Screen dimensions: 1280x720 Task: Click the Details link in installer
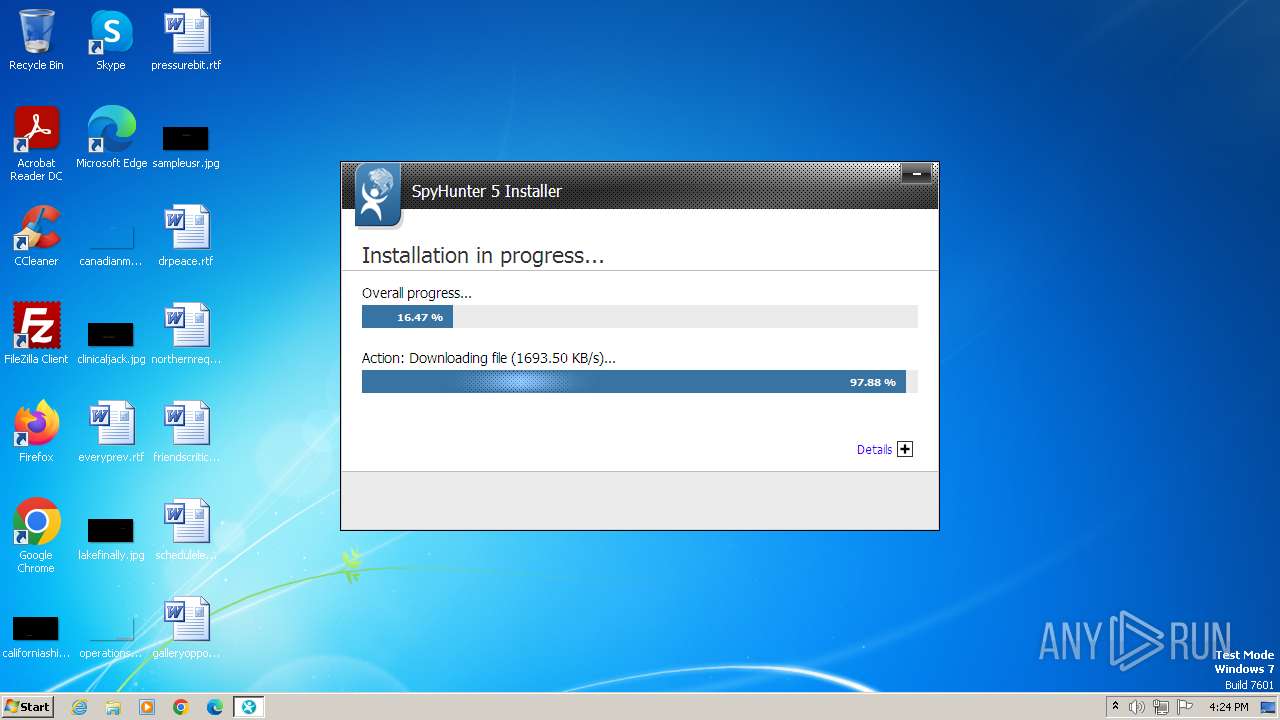click(x=874, y=450)
